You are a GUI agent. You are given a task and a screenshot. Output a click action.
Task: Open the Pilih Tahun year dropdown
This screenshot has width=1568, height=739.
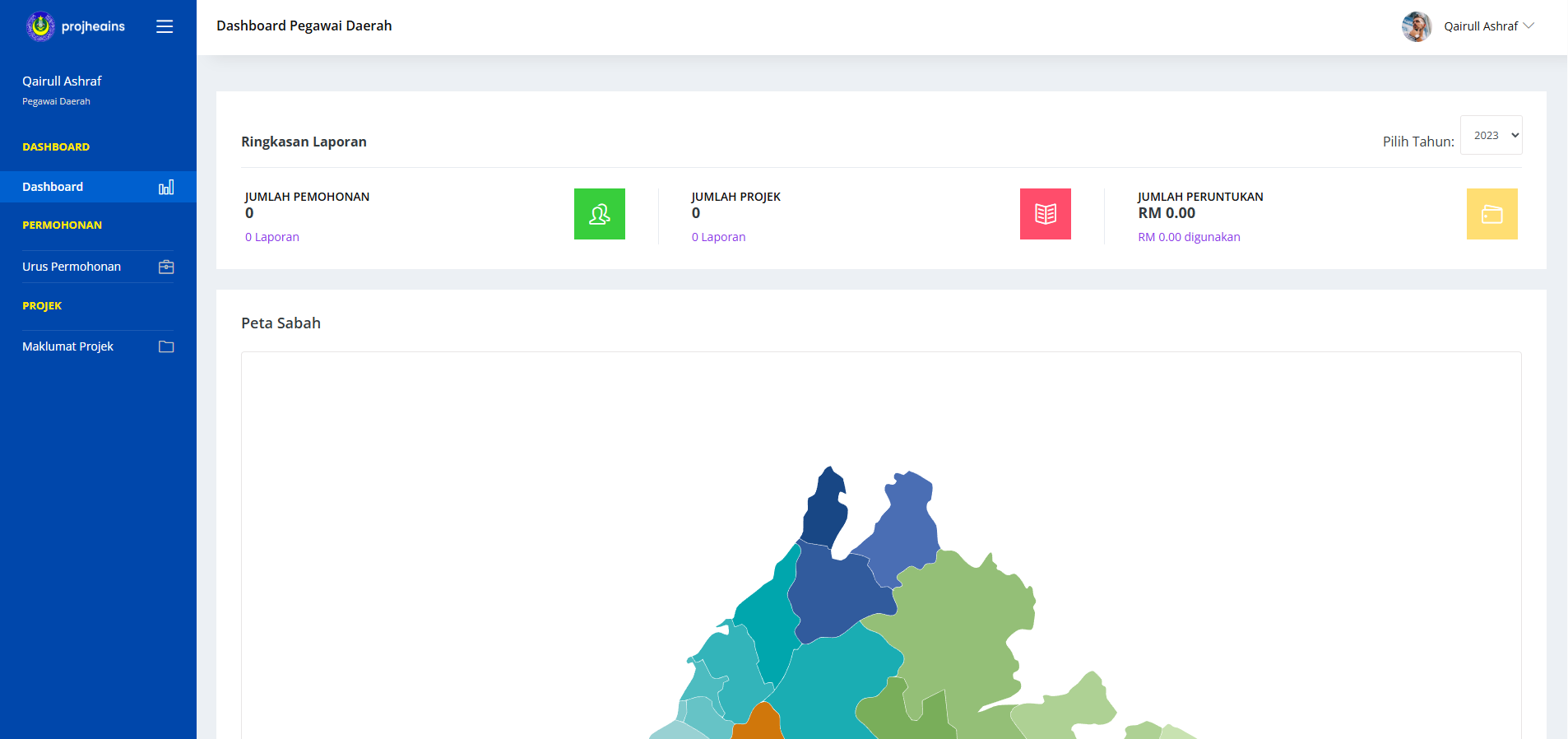[1491, 135]
